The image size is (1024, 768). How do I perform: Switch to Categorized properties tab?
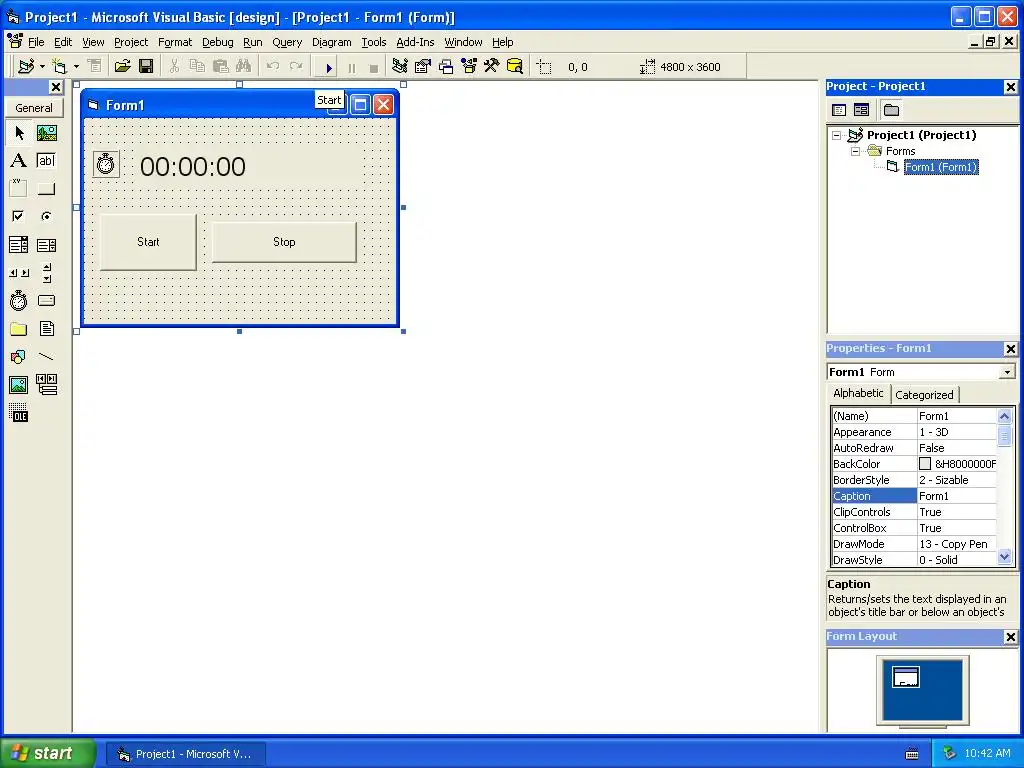coord(924,394)
